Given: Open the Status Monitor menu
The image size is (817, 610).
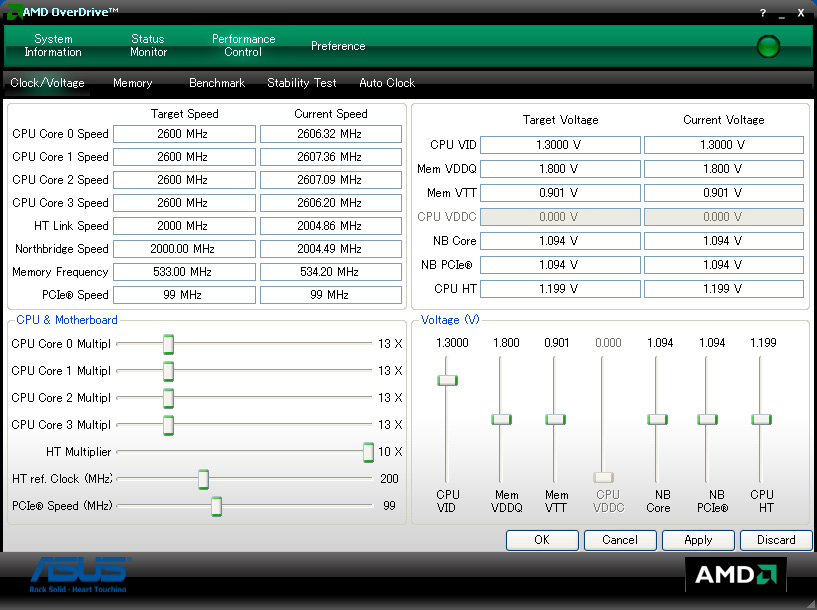Looking at the screenshot, I should 148,46.
